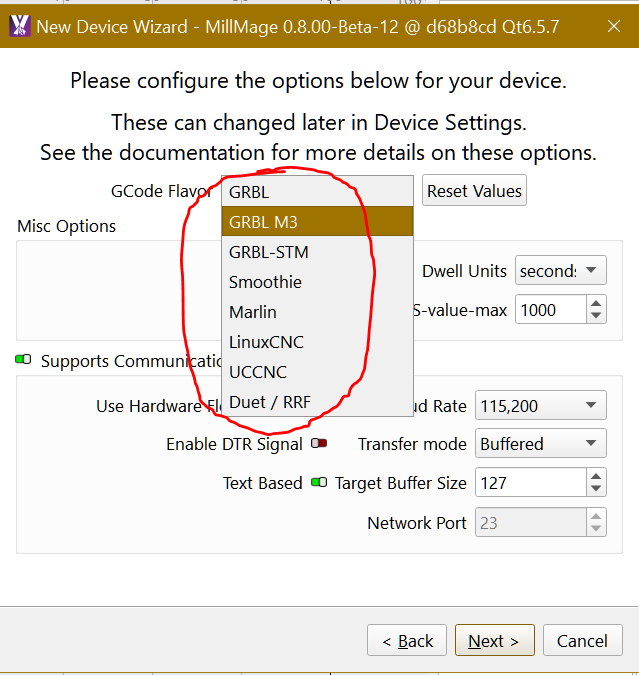Pick UCCNC from the dropdown list
Image resolution: width=639 pixels, height=675 pixels.
[317, 372]
